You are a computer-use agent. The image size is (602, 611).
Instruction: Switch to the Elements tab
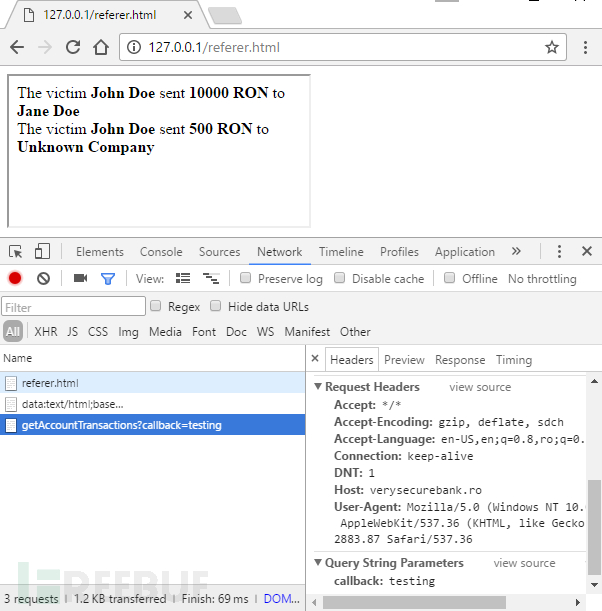100,252
